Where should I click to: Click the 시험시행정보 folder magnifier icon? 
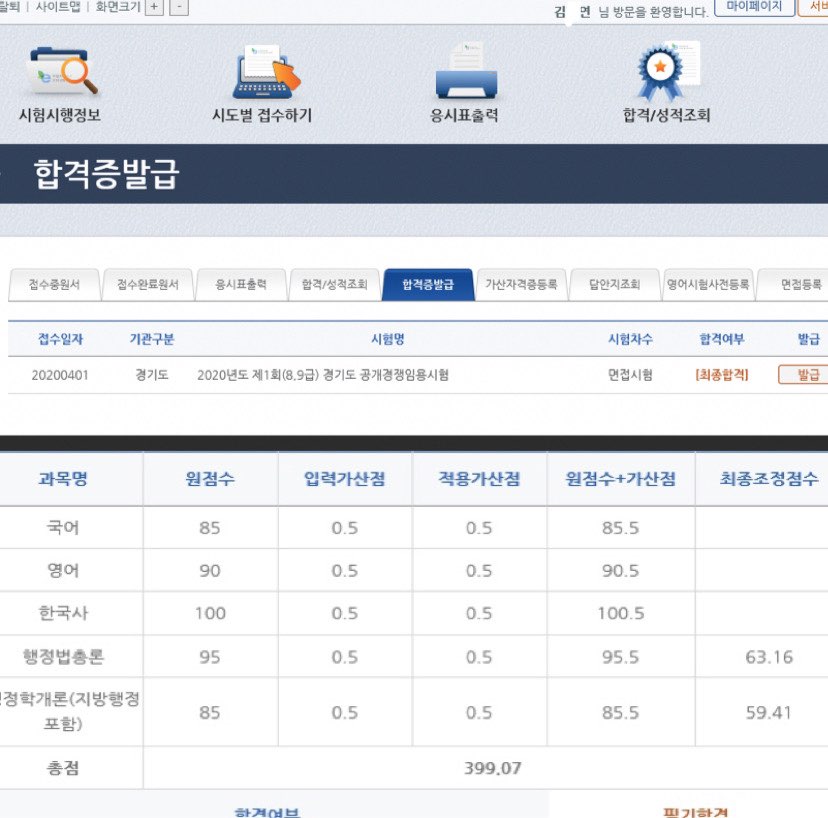pyautogui.click(x=65, y=71)
